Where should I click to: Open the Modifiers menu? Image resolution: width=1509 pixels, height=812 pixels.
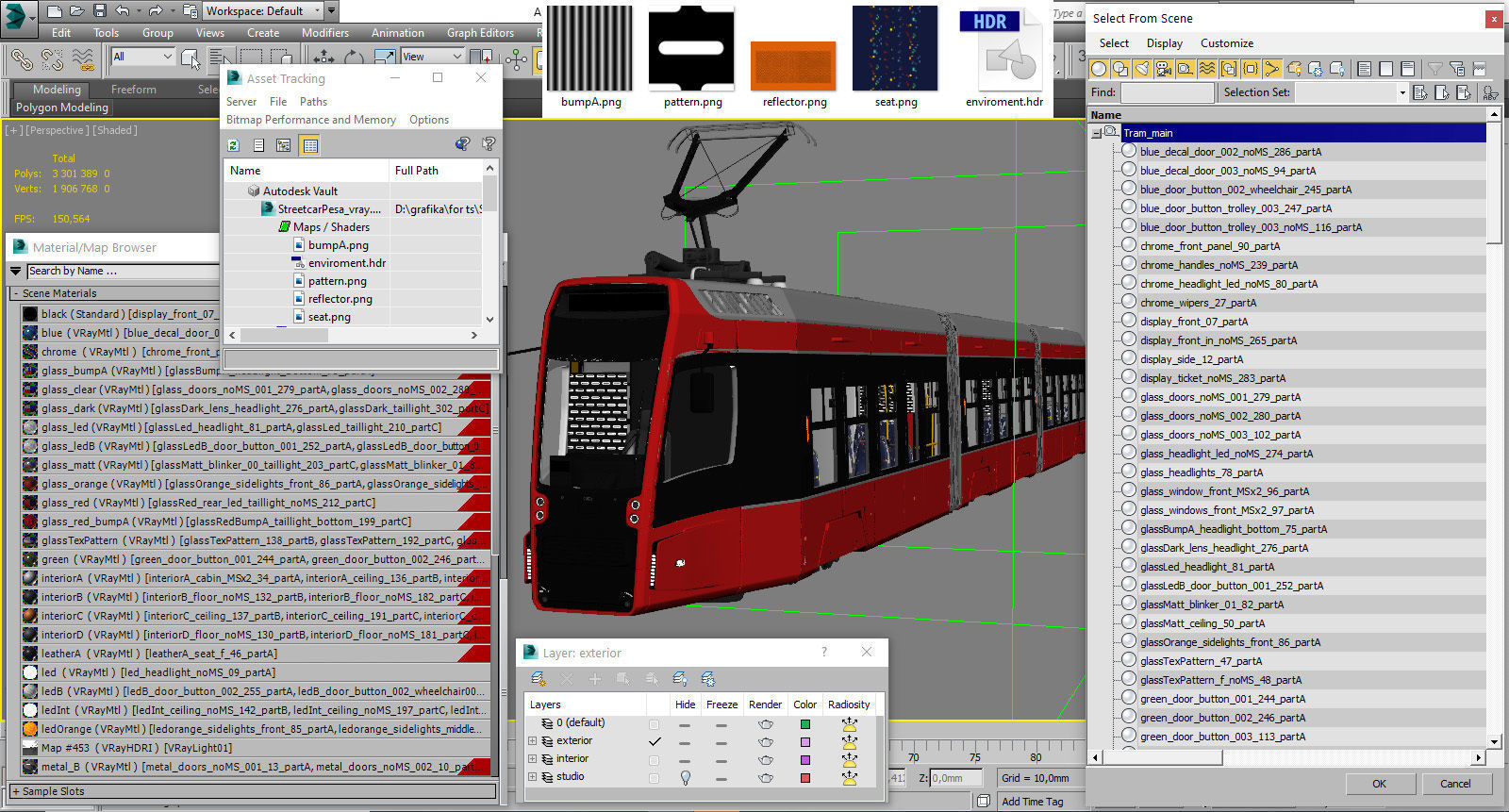coord(324,32)
